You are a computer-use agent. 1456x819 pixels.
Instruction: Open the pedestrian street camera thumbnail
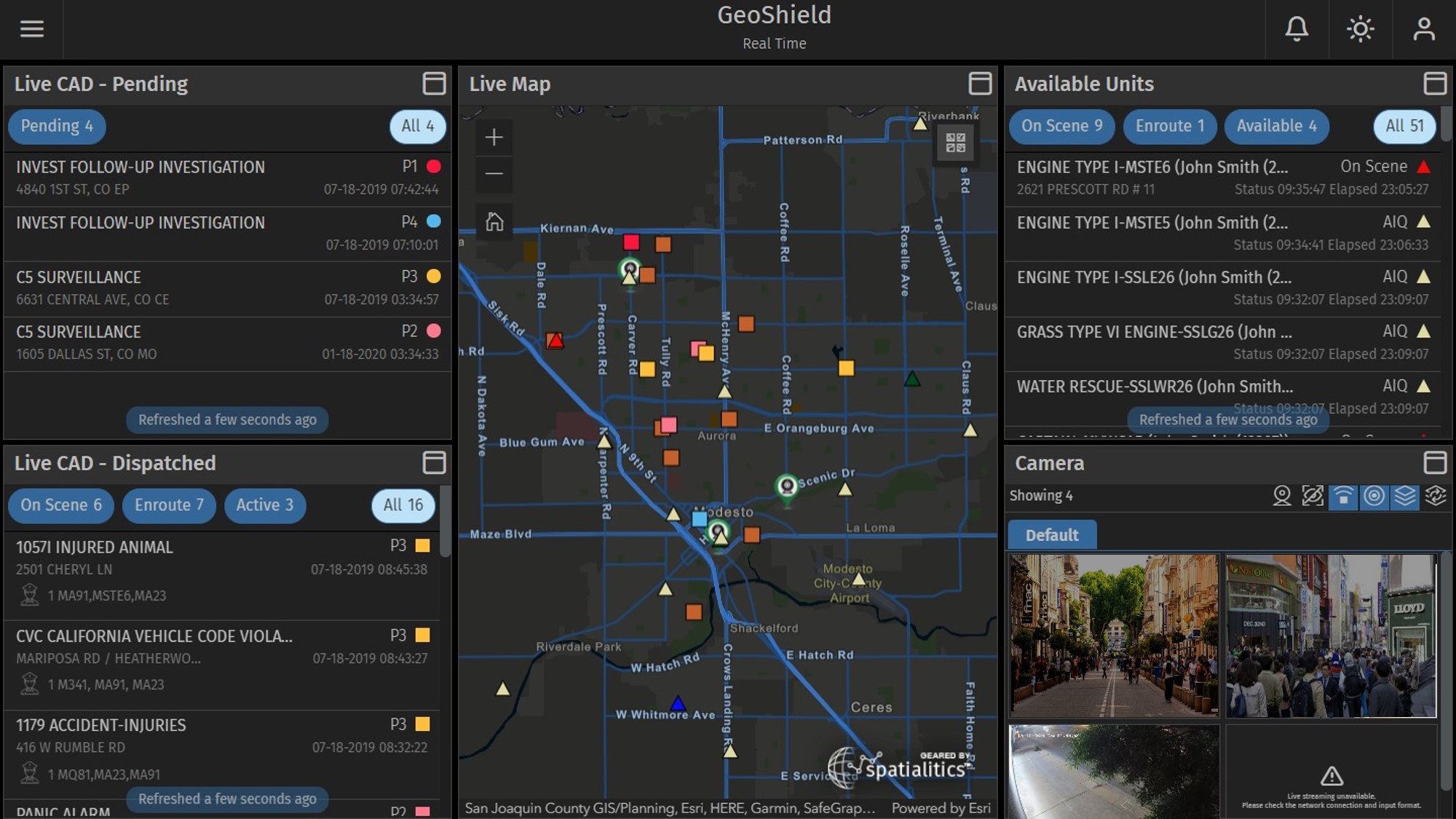[x=1113, y=635]
